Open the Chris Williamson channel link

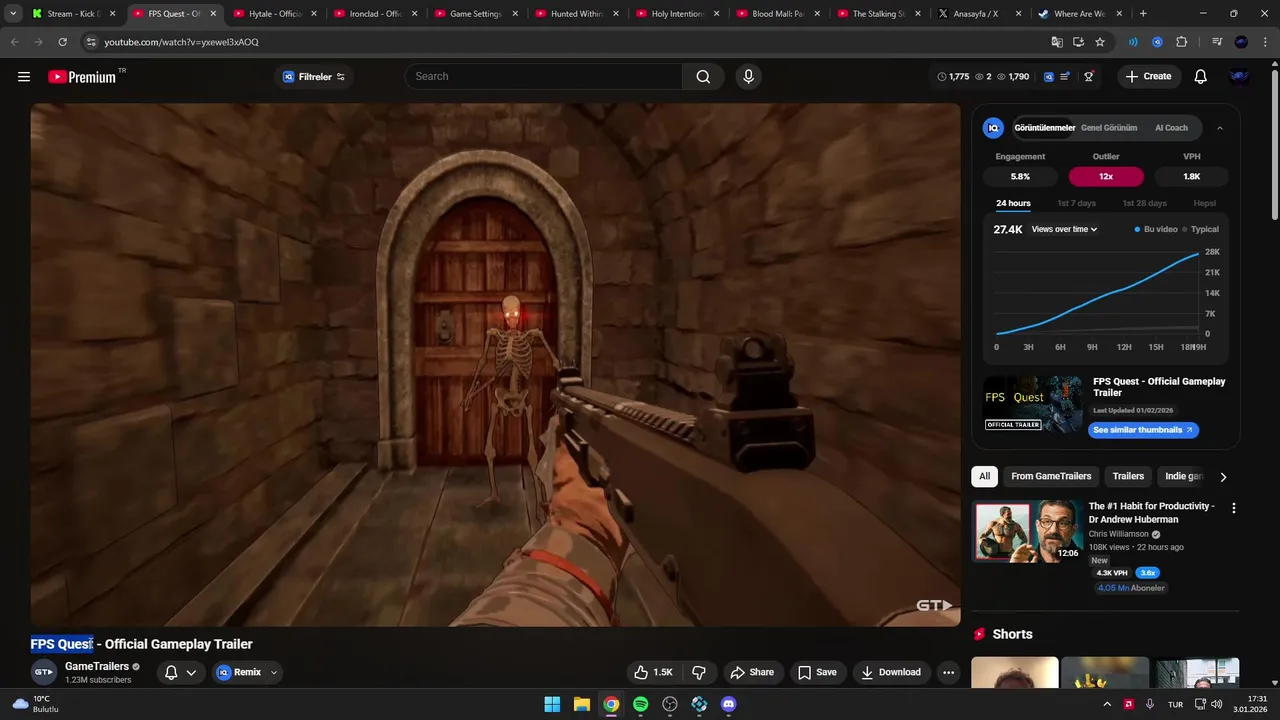tap(1119, 534)
